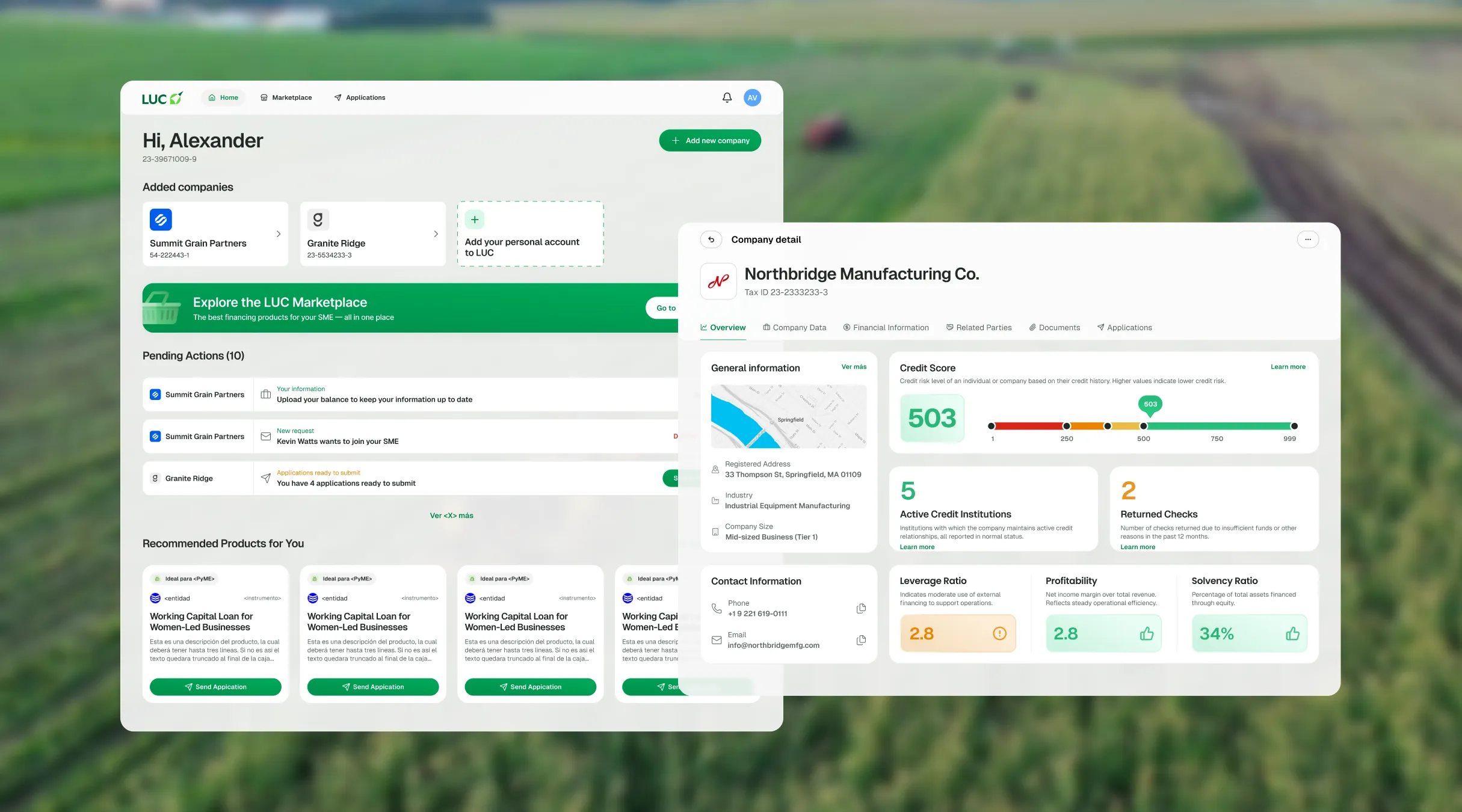Click Kevin Watts wants to join your SME
Viewport: 1462px width, 812px height.
338,441
